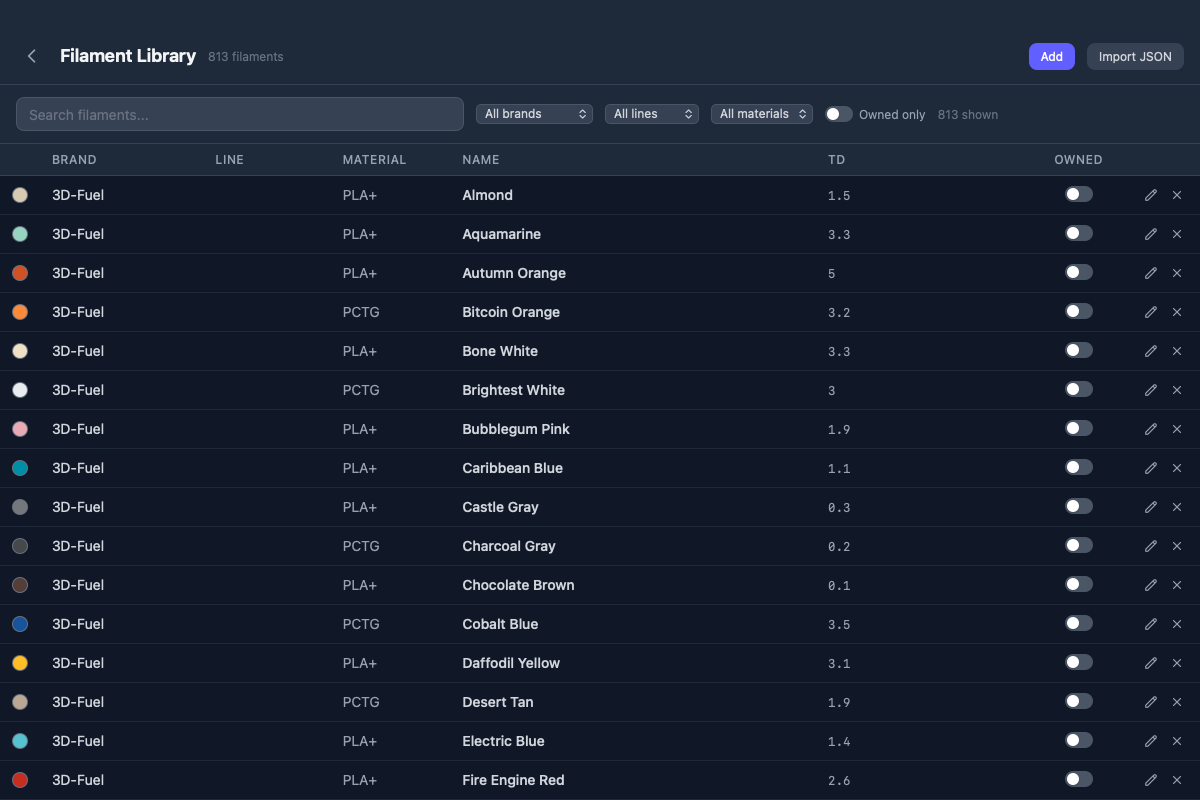Edit the Chocolate Brown filament
This screenshot has width=1200, height=800.
(1151, 585)
